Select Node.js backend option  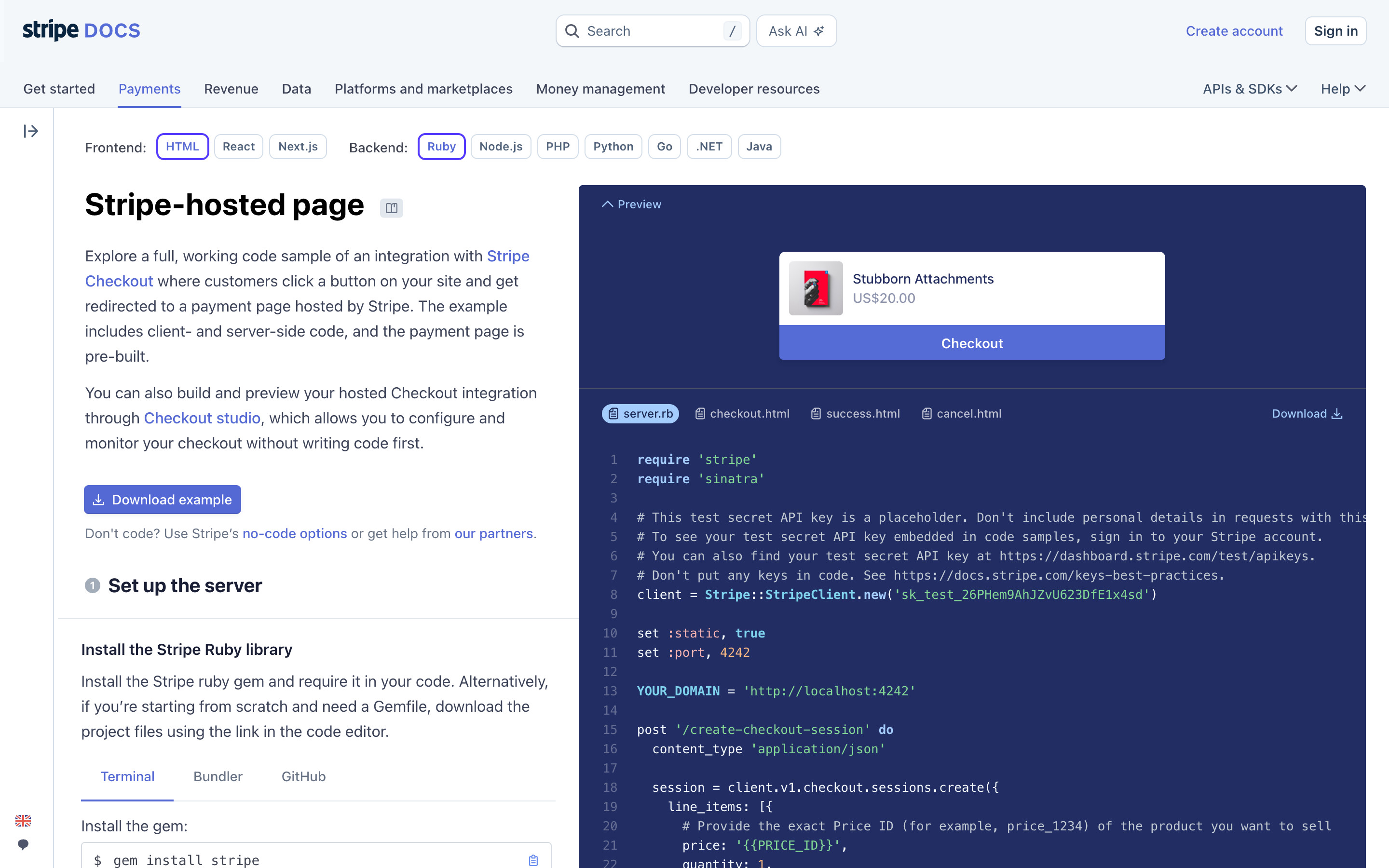501,147
